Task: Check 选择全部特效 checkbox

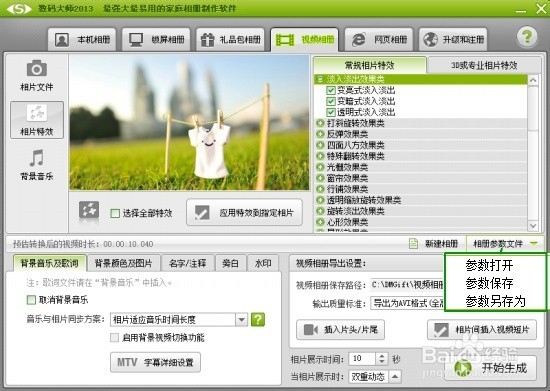Action: pyautogui.click(x=115, y=213)
